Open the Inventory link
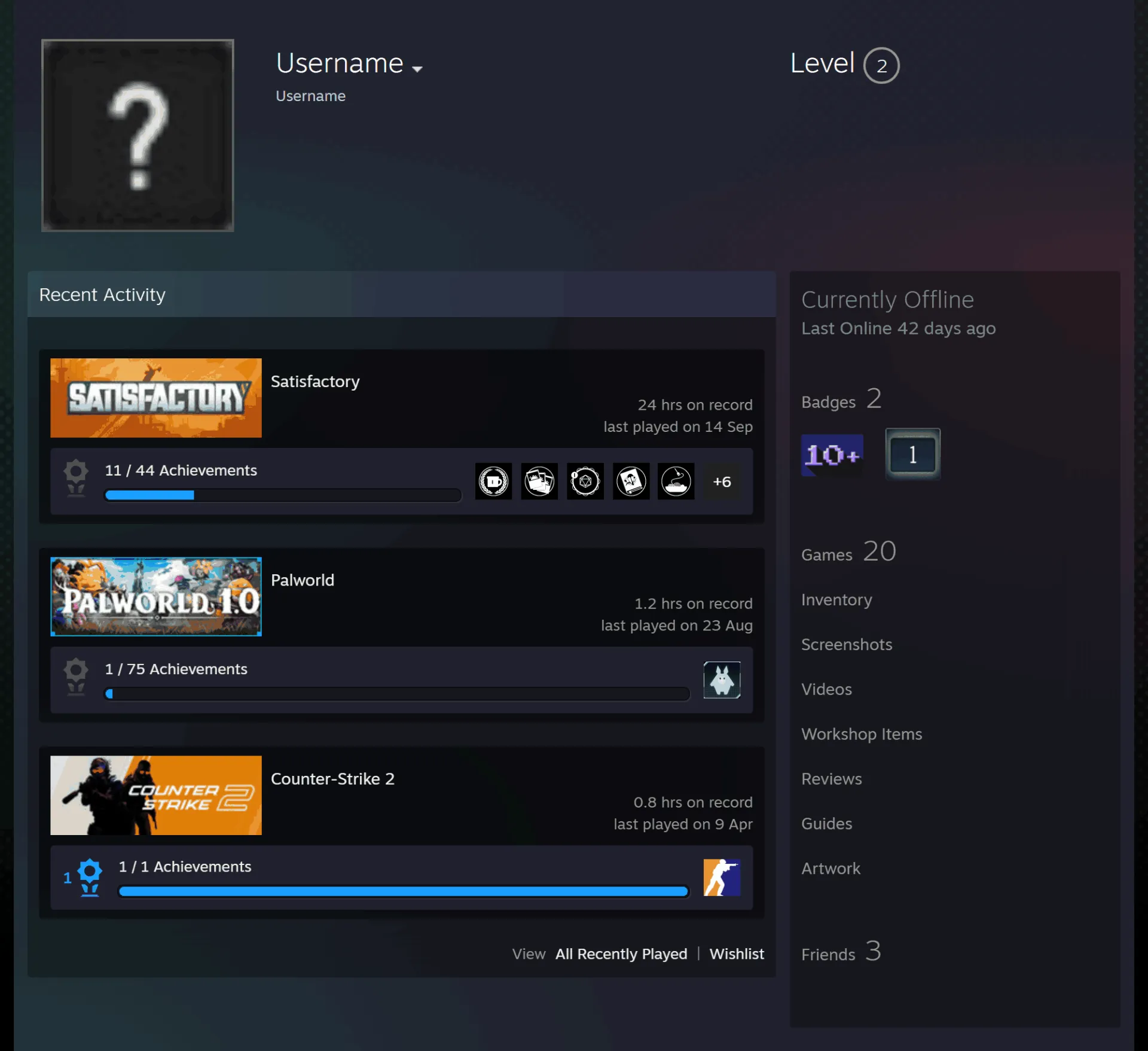 [836, 600]
